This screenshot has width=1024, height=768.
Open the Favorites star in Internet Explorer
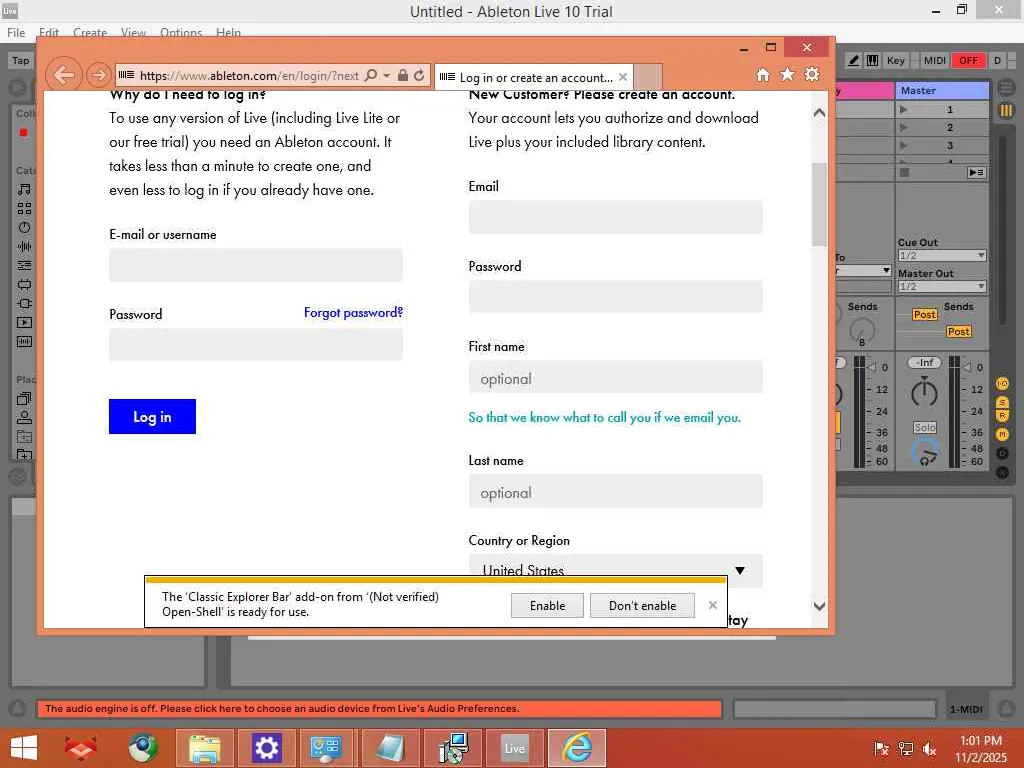[788, 74]
